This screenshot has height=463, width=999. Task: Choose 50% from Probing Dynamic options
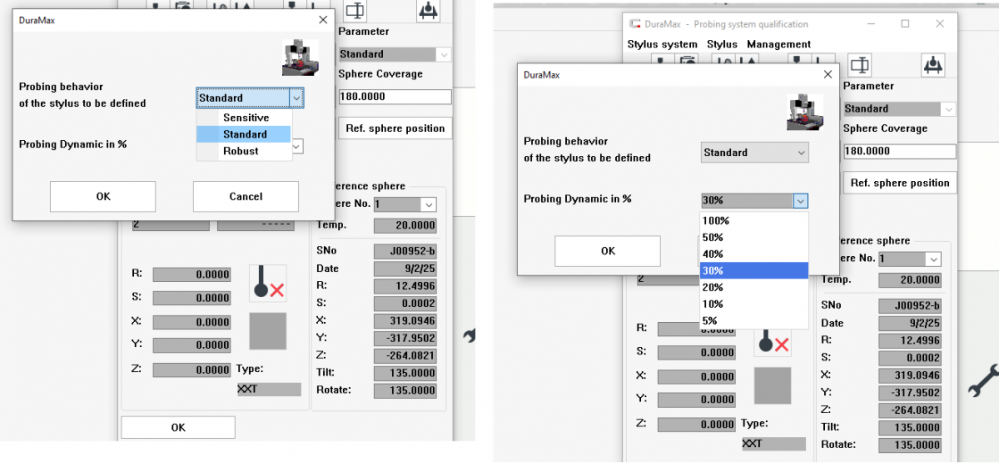[714, 237]
